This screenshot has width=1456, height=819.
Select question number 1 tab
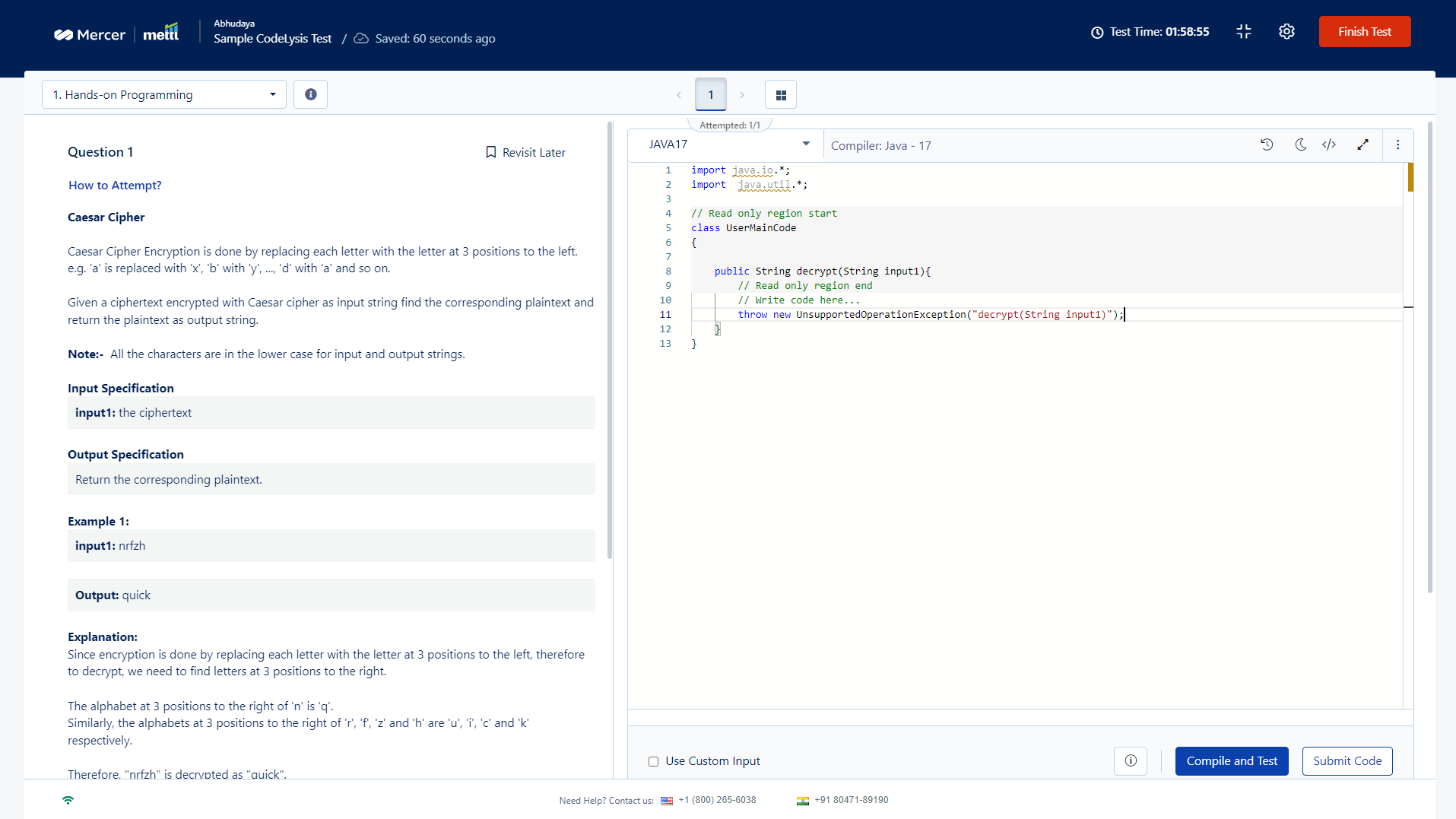click(x=711, y=95)
